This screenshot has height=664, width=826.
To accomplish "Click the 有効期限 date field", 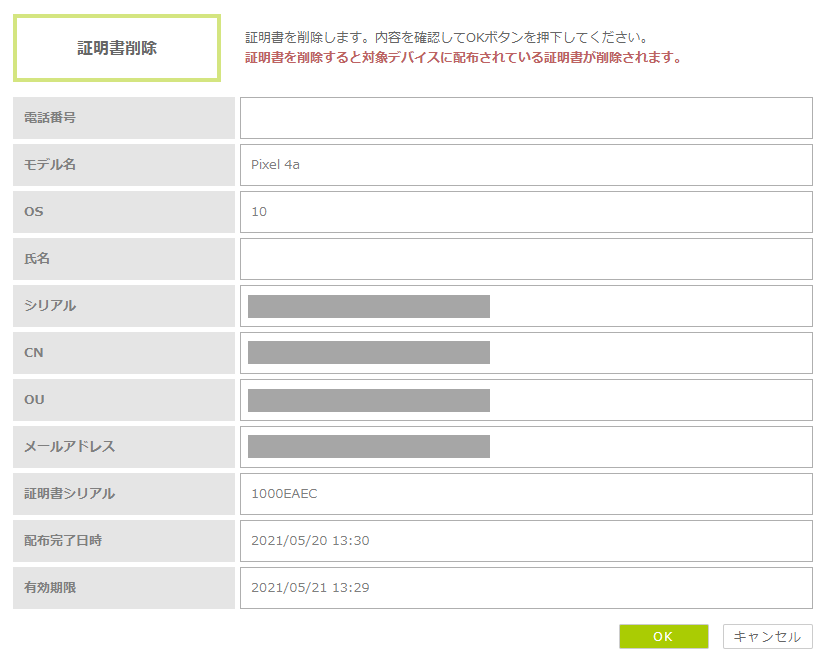I will [x=526, y=588].
